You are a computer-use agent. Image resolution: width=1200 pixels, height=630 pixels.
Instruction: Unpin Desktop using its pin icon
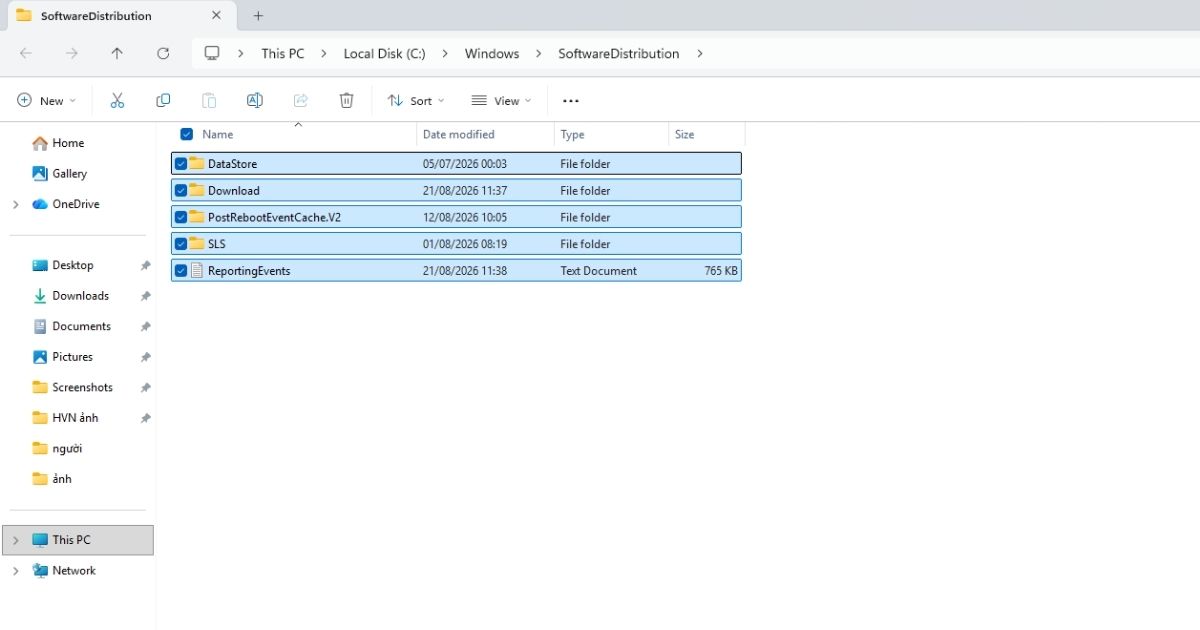145,266
